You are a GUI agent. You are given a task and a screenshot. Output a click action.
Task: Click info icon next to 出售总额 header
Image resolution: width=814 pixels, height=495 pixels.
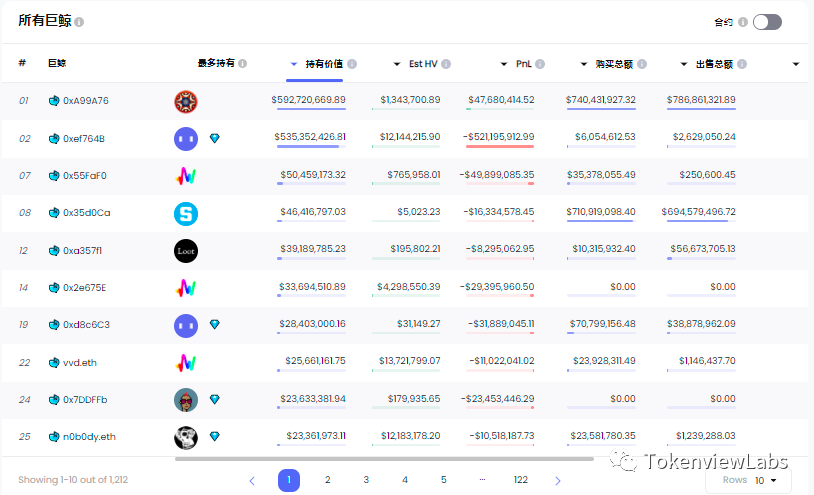(742, 64)
